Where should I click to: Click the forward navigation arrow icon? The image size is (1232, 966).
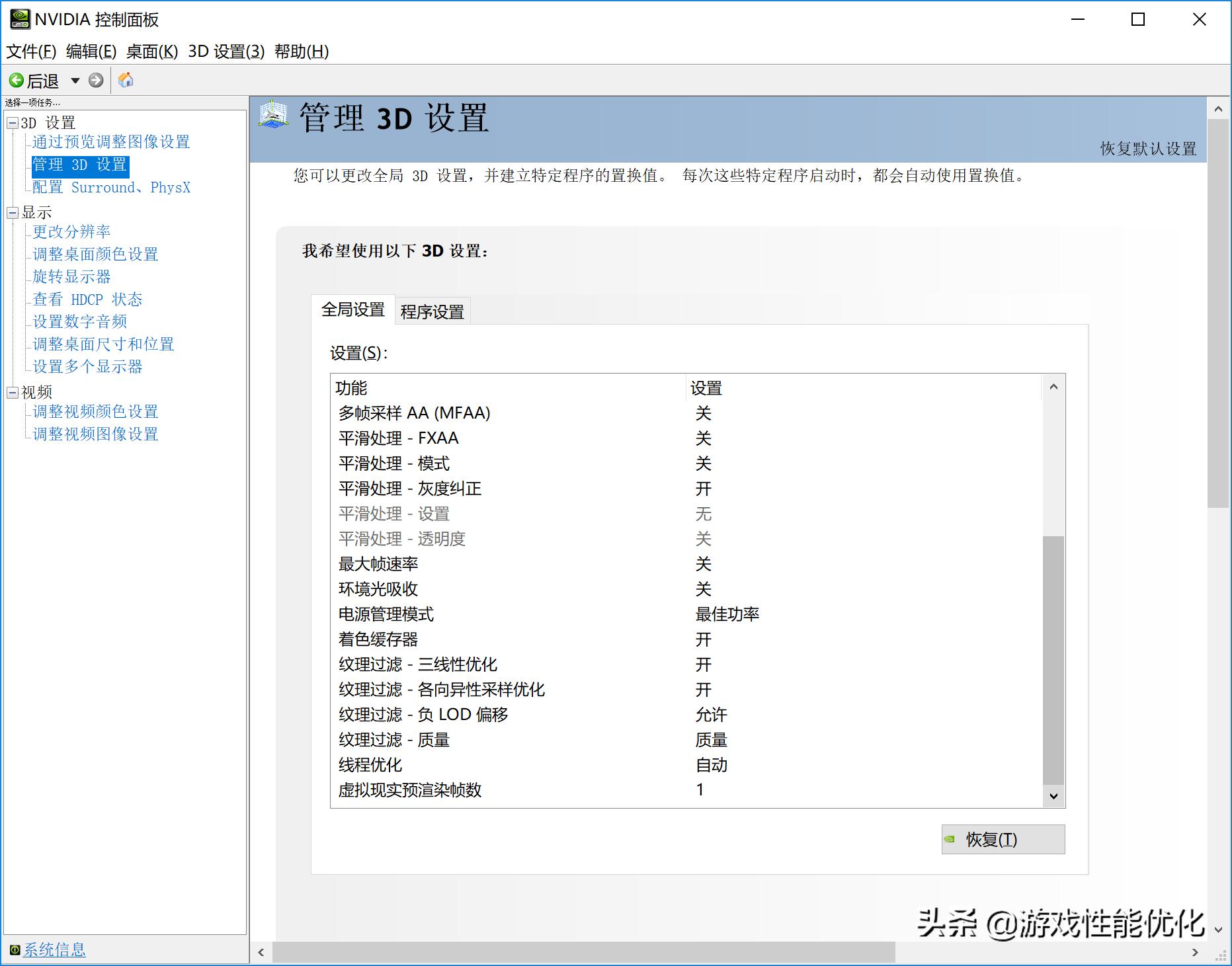[97, 80]
